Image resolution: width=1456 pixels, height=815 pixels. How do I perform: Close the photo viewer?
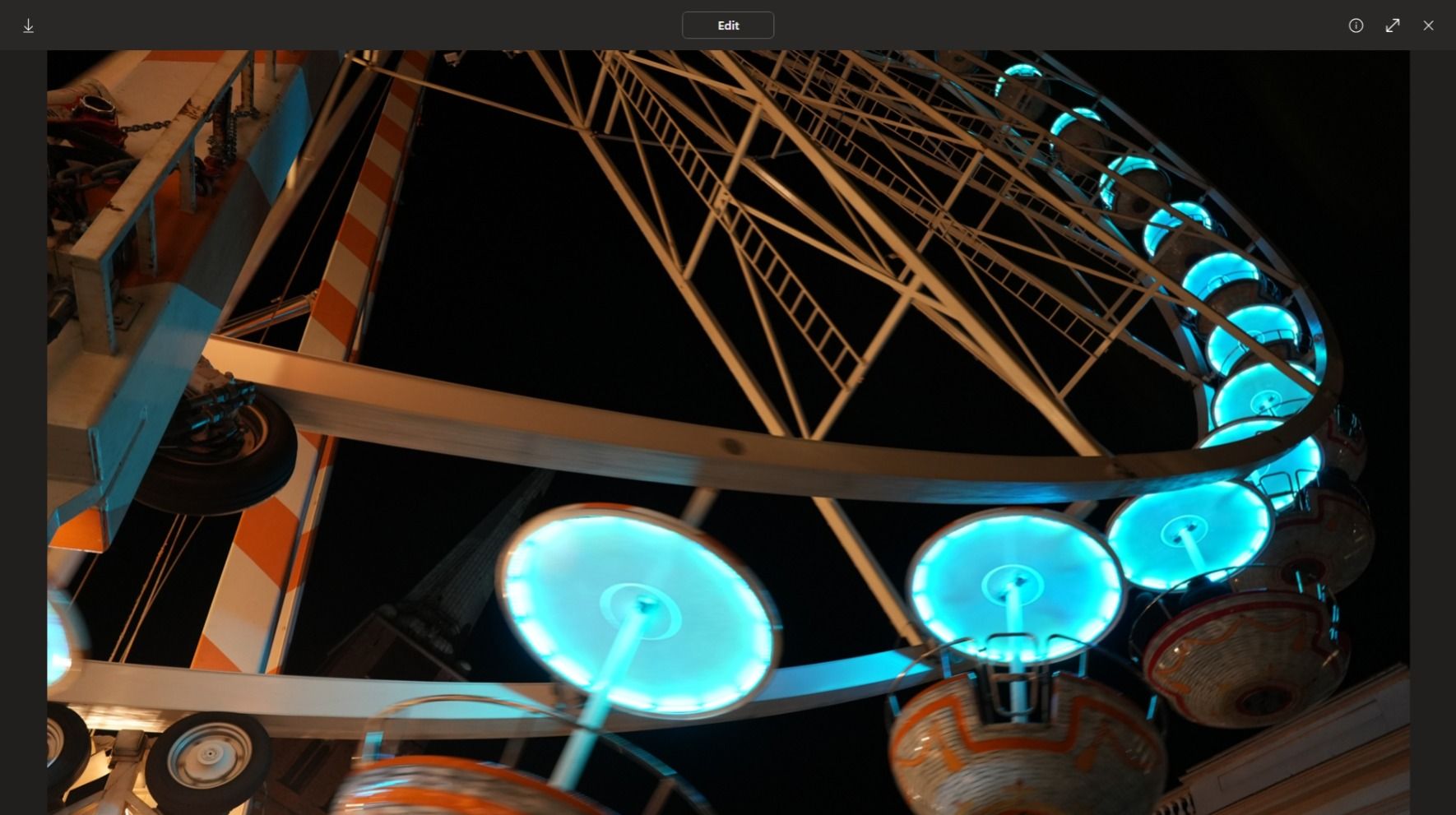point(1429,25)
